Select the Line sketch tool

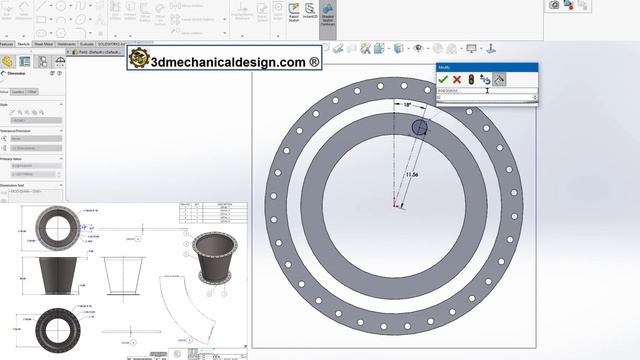[41, 6]
